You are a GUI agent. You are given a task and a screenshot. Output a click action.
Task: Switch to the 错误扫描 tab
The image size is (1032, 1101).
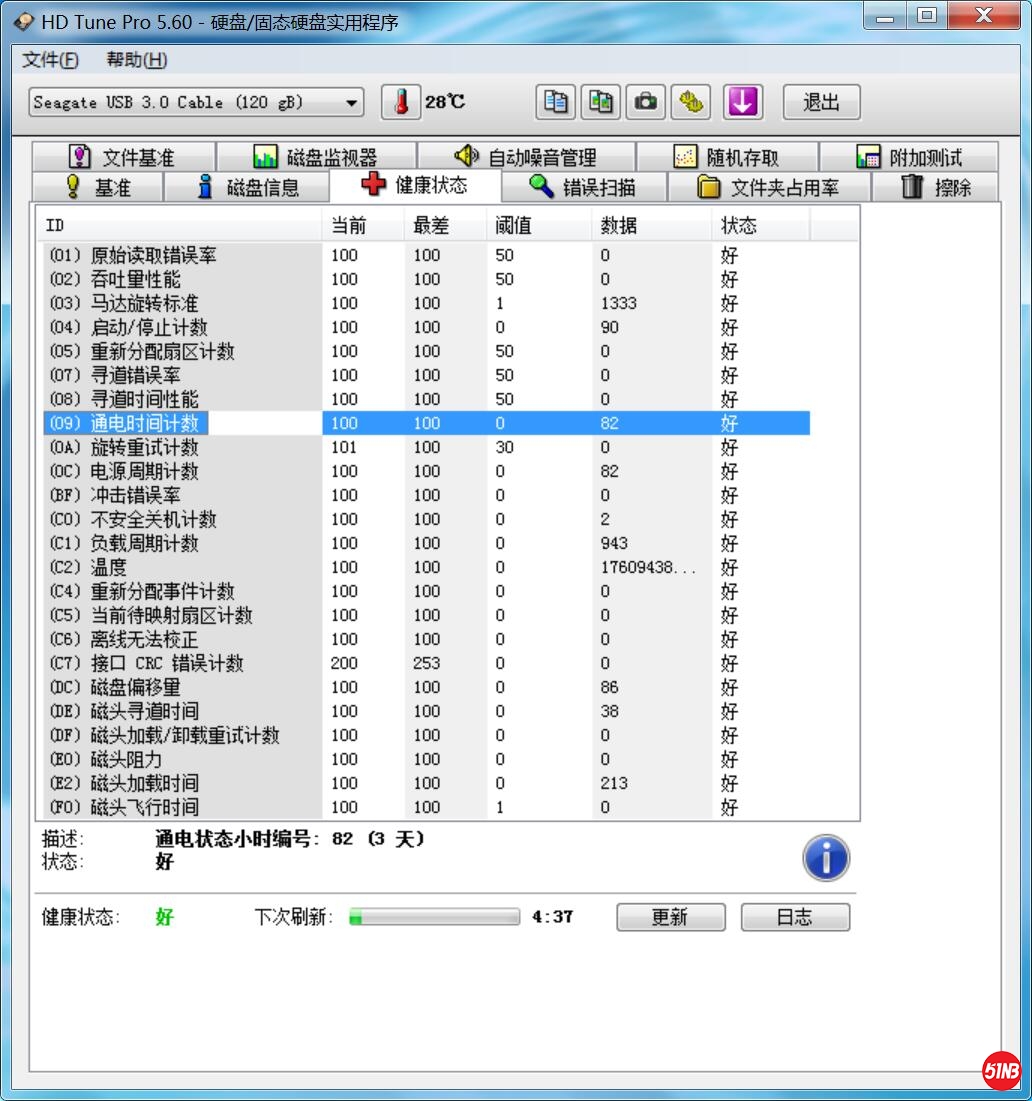click(x=582, y=187)
